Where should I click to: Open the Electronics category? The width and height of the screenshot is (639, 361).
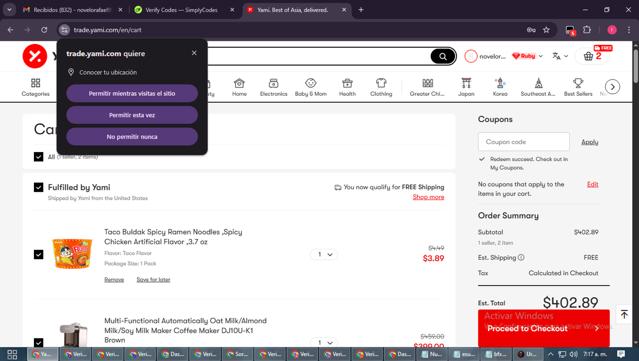[x=273, y=87]
